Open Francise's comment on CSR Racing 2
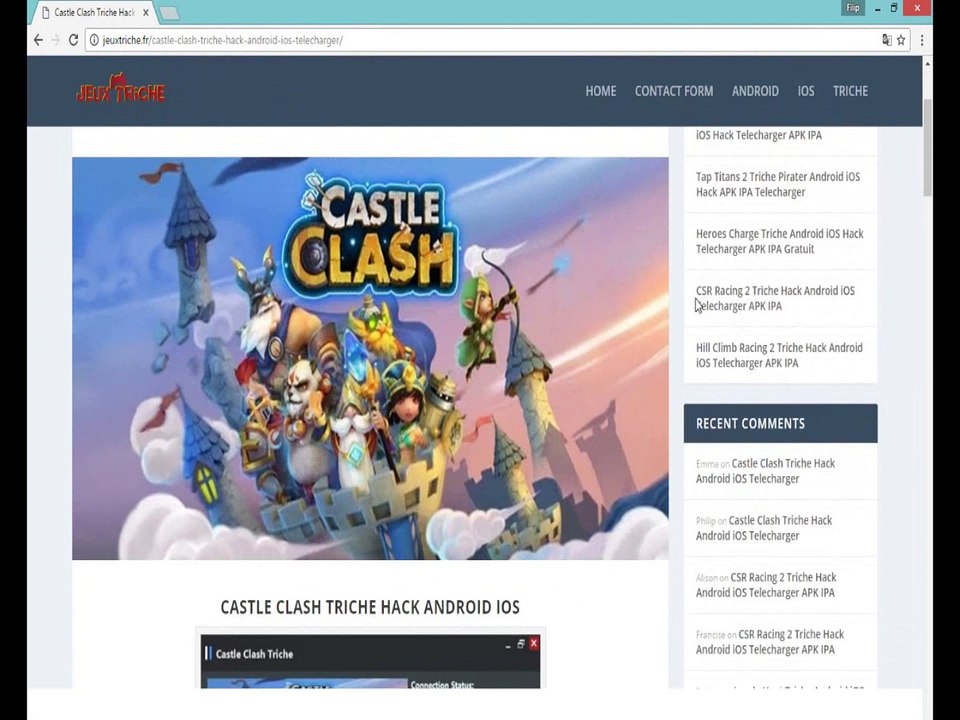 click(x=770, y=642)
